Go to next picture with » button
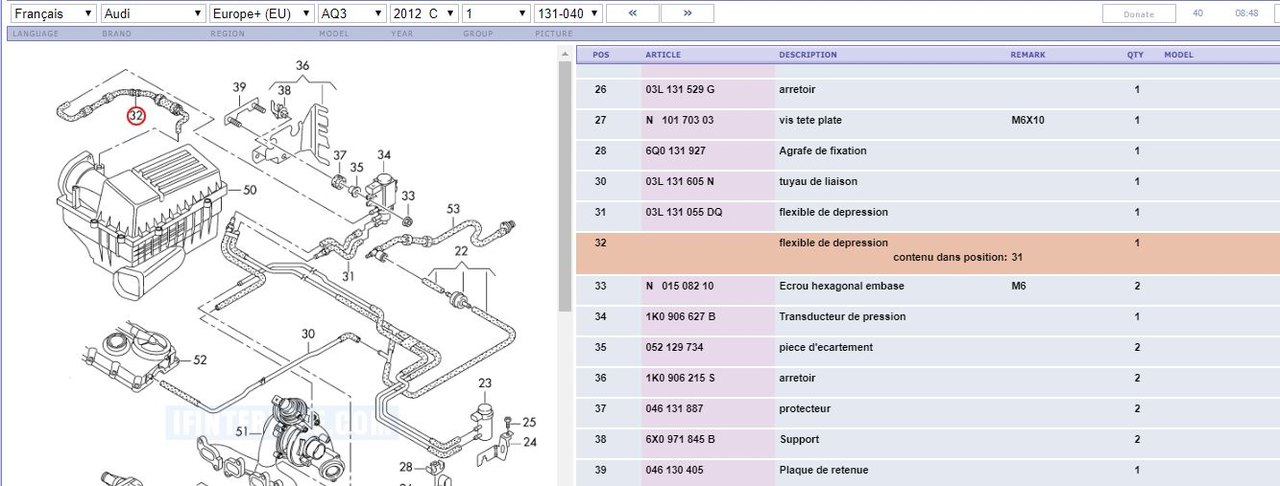 688,14
